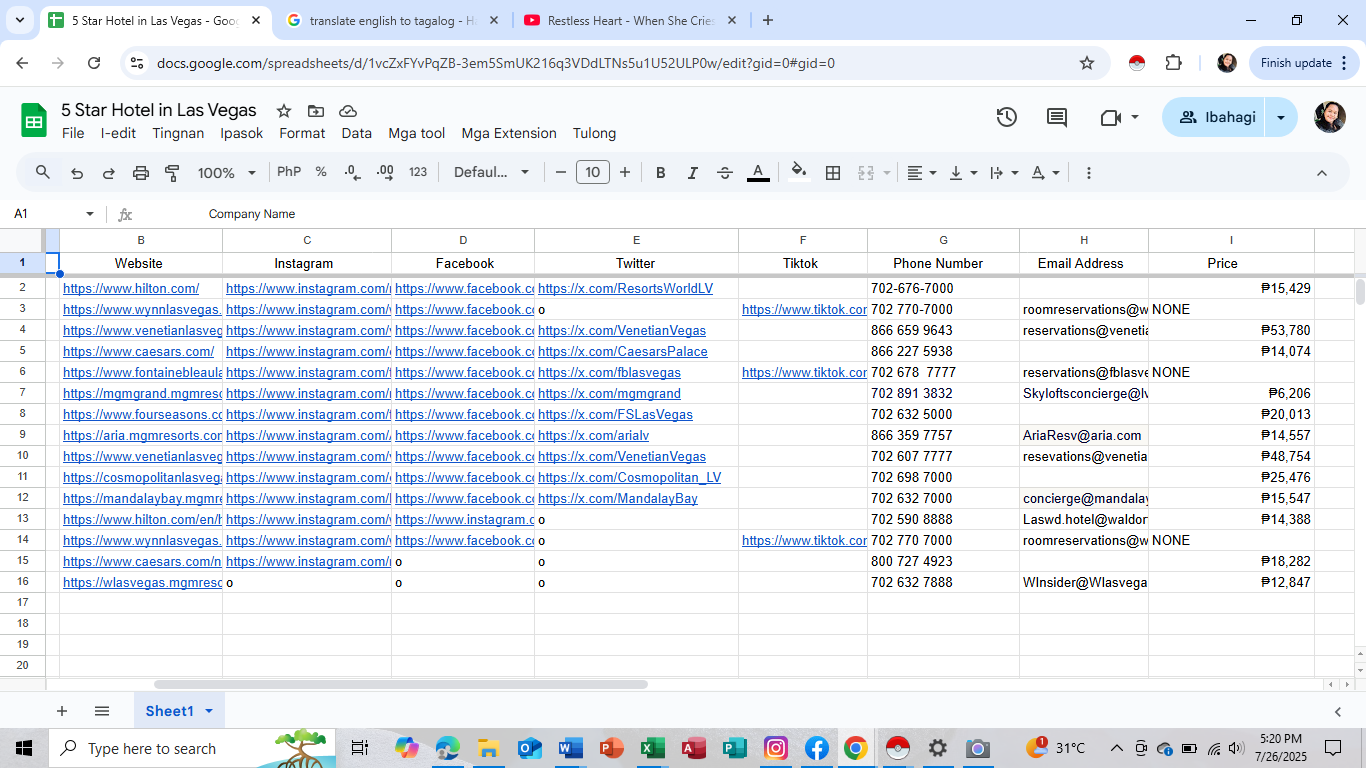Select the ₱53,780 price cell
Screen dimensions: 1366x768
coord(1231,331)
